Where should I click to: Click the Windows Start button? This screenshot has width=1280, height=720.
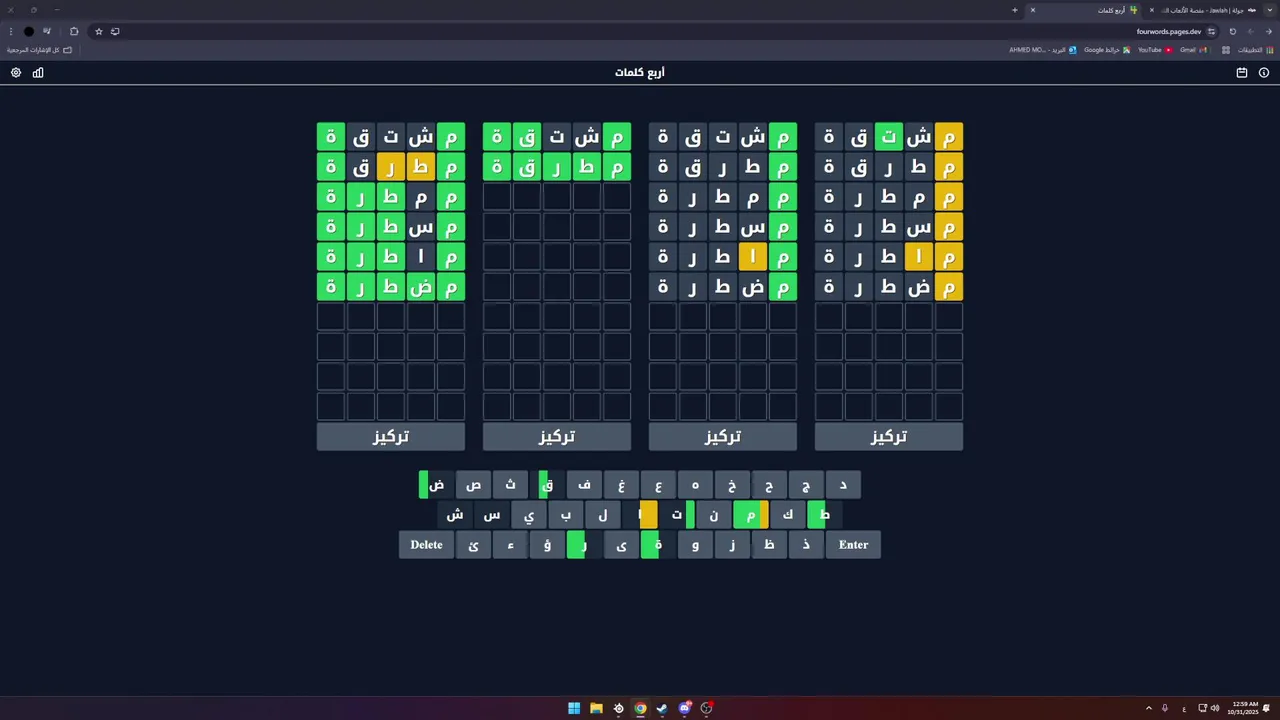point(574,708)
